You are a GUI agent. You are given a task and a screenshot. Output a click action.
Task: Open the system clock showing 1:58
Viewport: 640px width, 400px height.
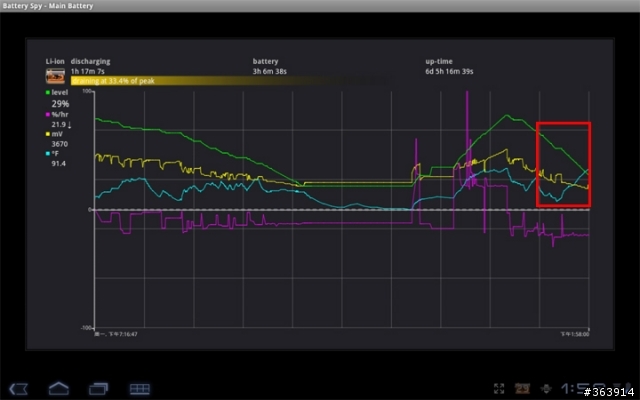pos(583,388)
